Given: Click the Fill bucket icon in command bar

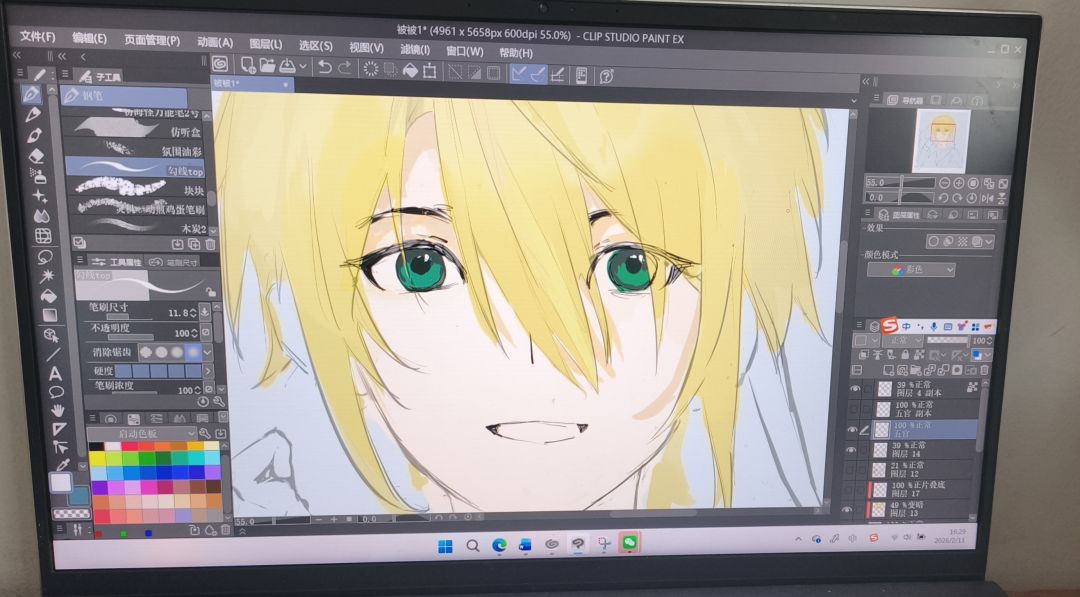Looking at the screenshot, I should [410, 70].
